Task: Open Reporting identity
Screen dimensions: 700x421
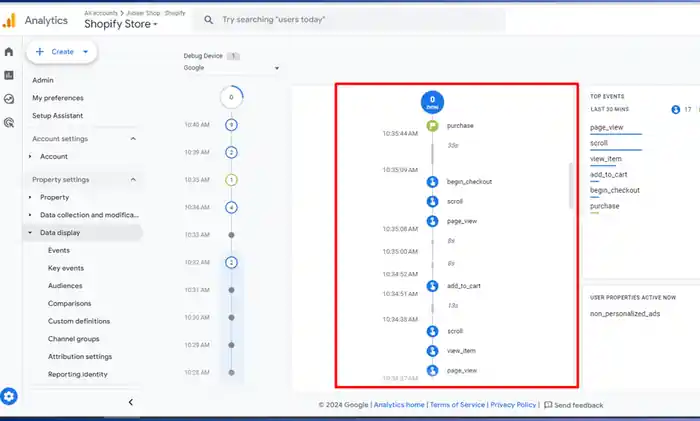Action: (x=78, y=375)
